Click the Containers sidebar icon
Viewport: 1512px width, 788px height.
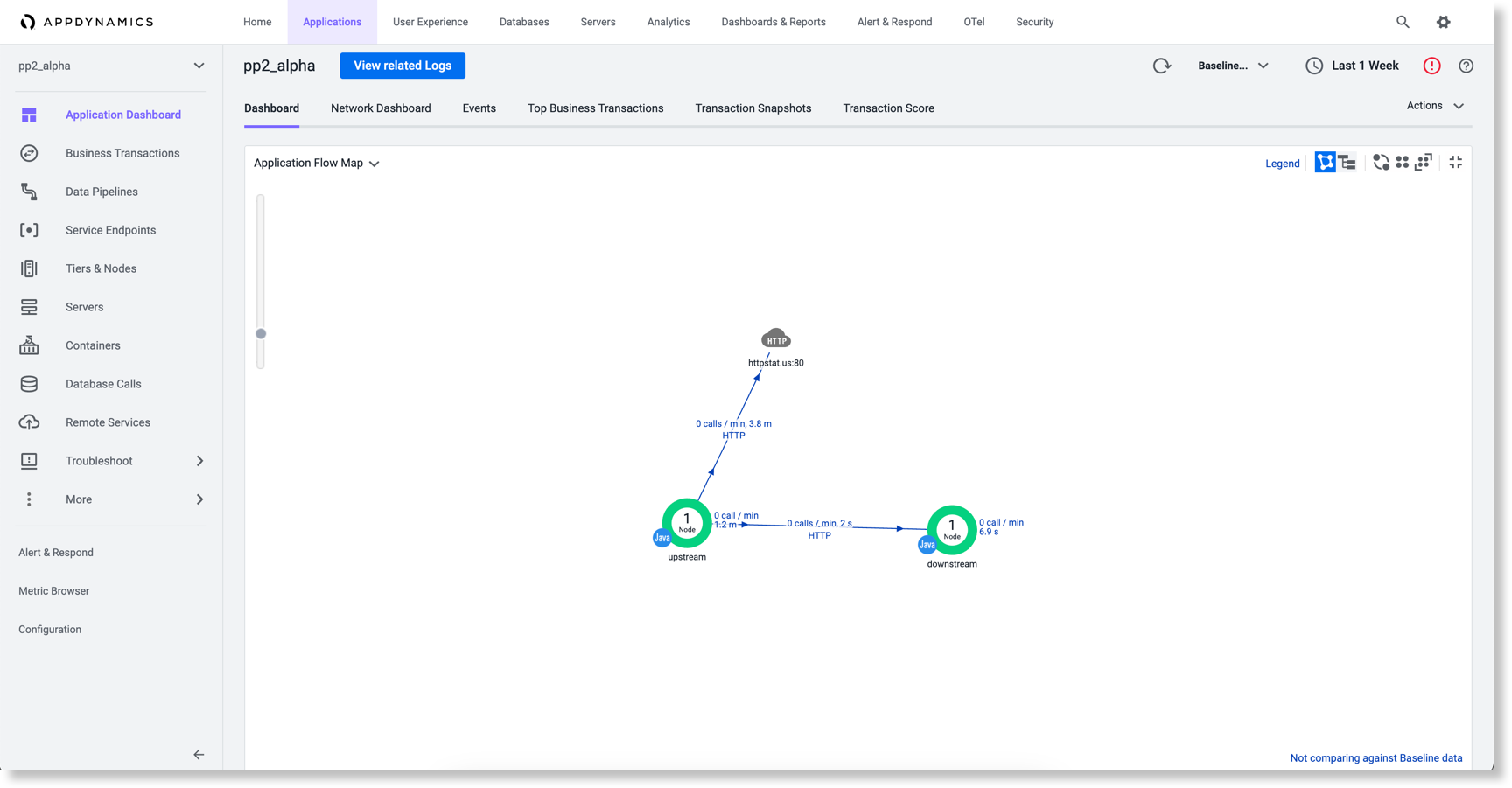29,345
